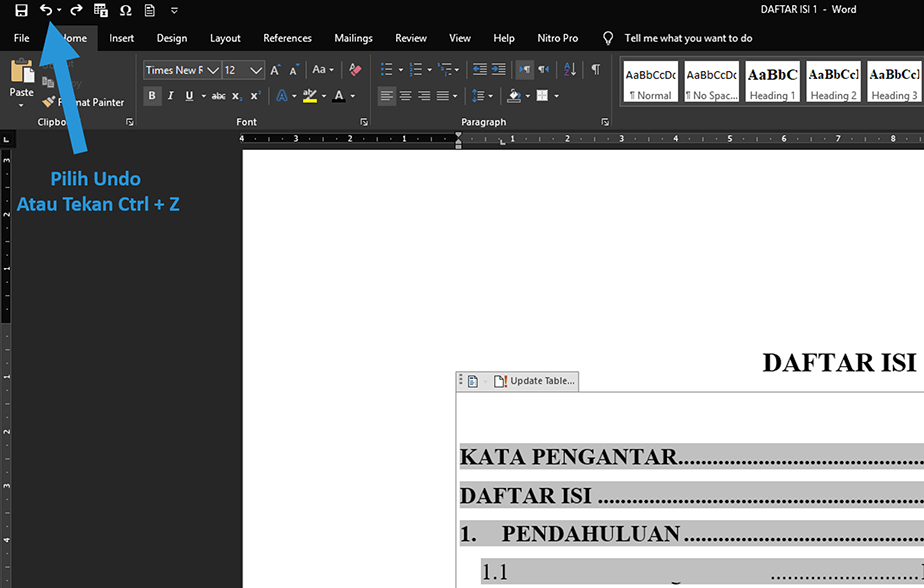Open the Font dialog launcher
The width and height of the screenshot is (924, 588).
tap(364, 122)
